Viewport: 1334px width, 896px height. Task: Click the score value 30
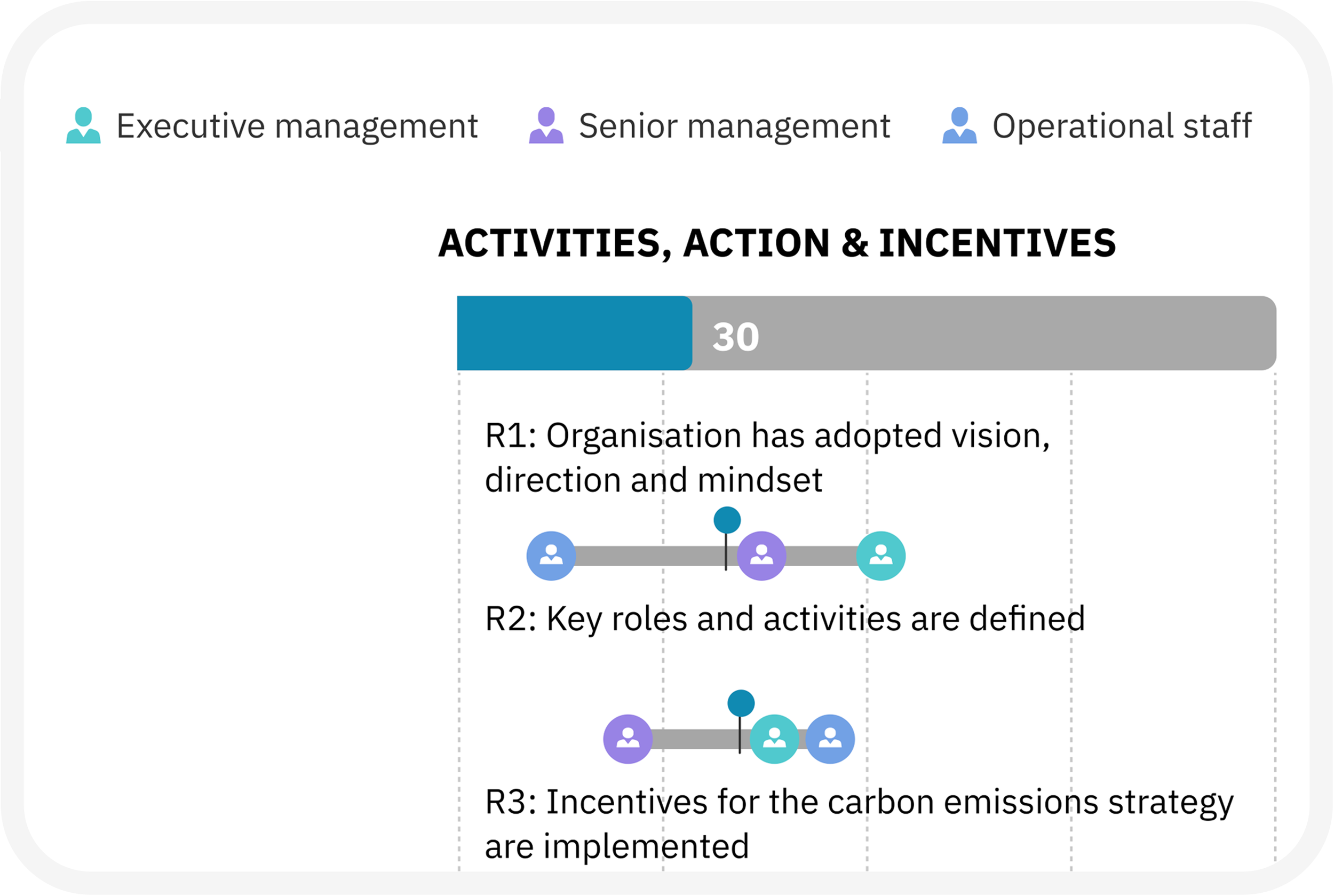(736, 337)
